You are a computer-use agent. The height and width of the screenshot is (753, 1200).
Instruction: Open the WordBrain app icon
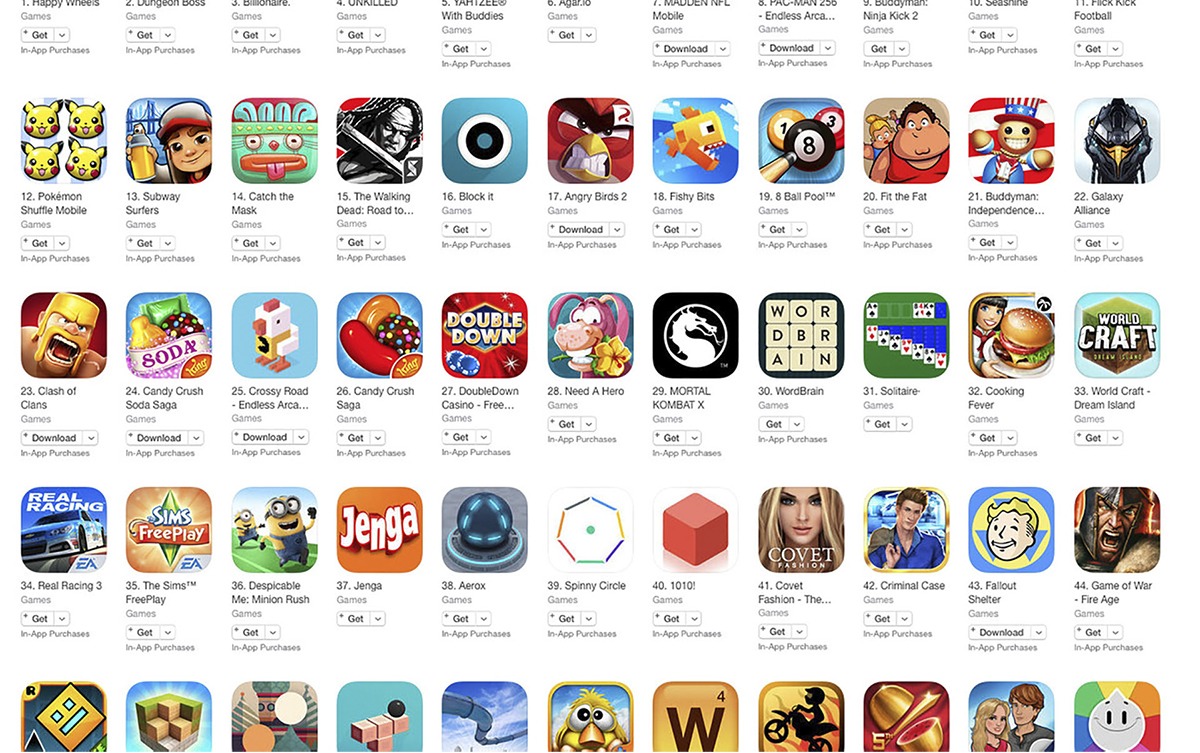[x=801, y=335]
